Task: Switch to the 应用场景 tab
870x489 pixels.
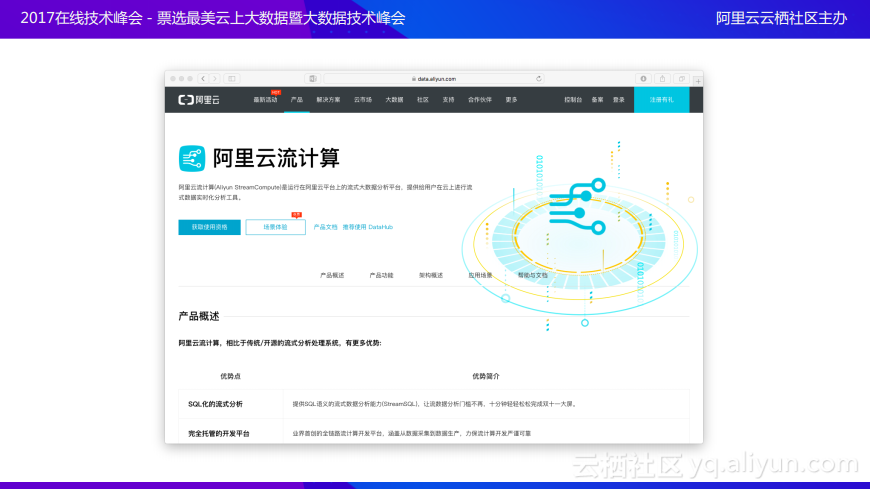Action: [x=480, y=275]
